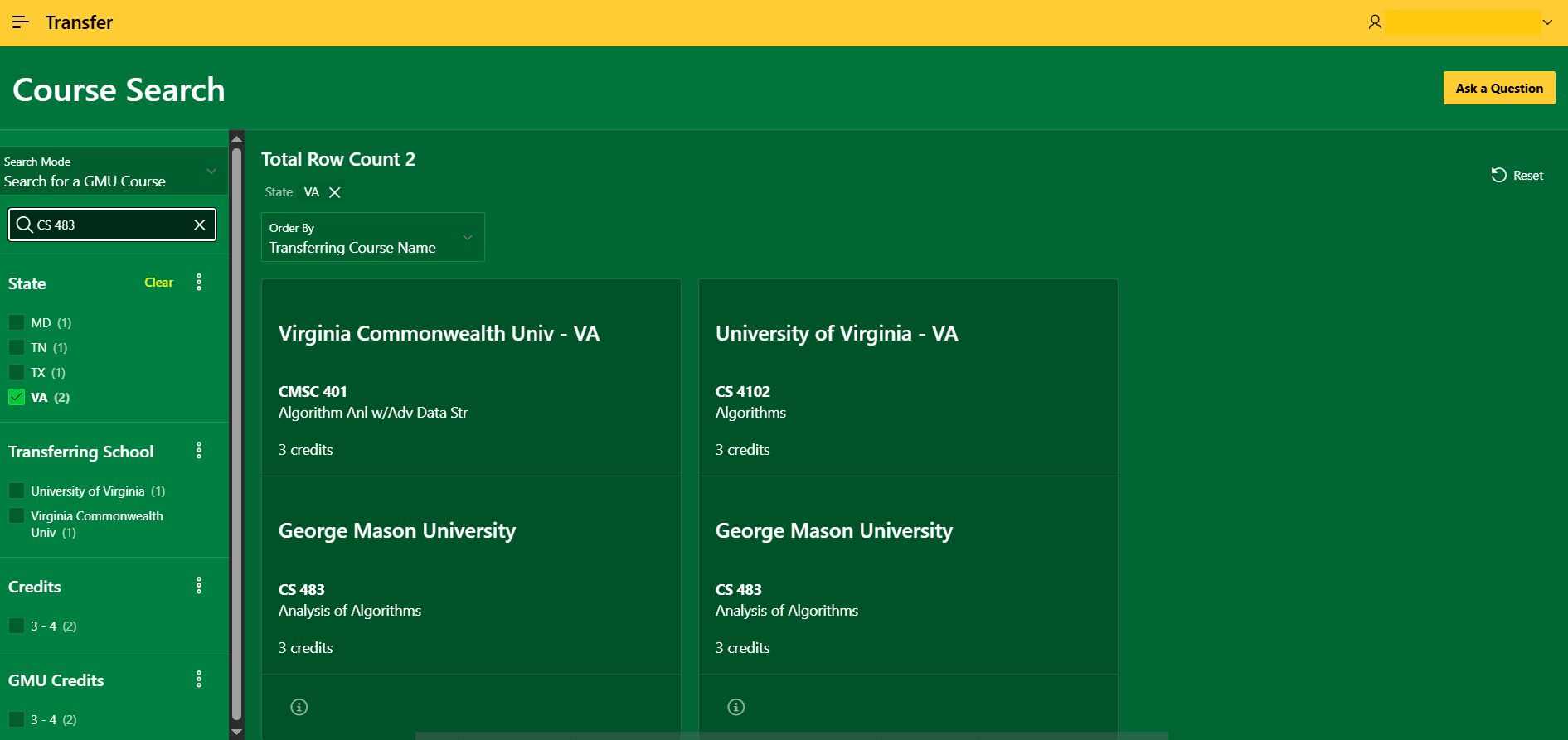Viewport: 1568px width, 740px height.
Task: Show info for University of Virginia card
Action: click(736, 707)
